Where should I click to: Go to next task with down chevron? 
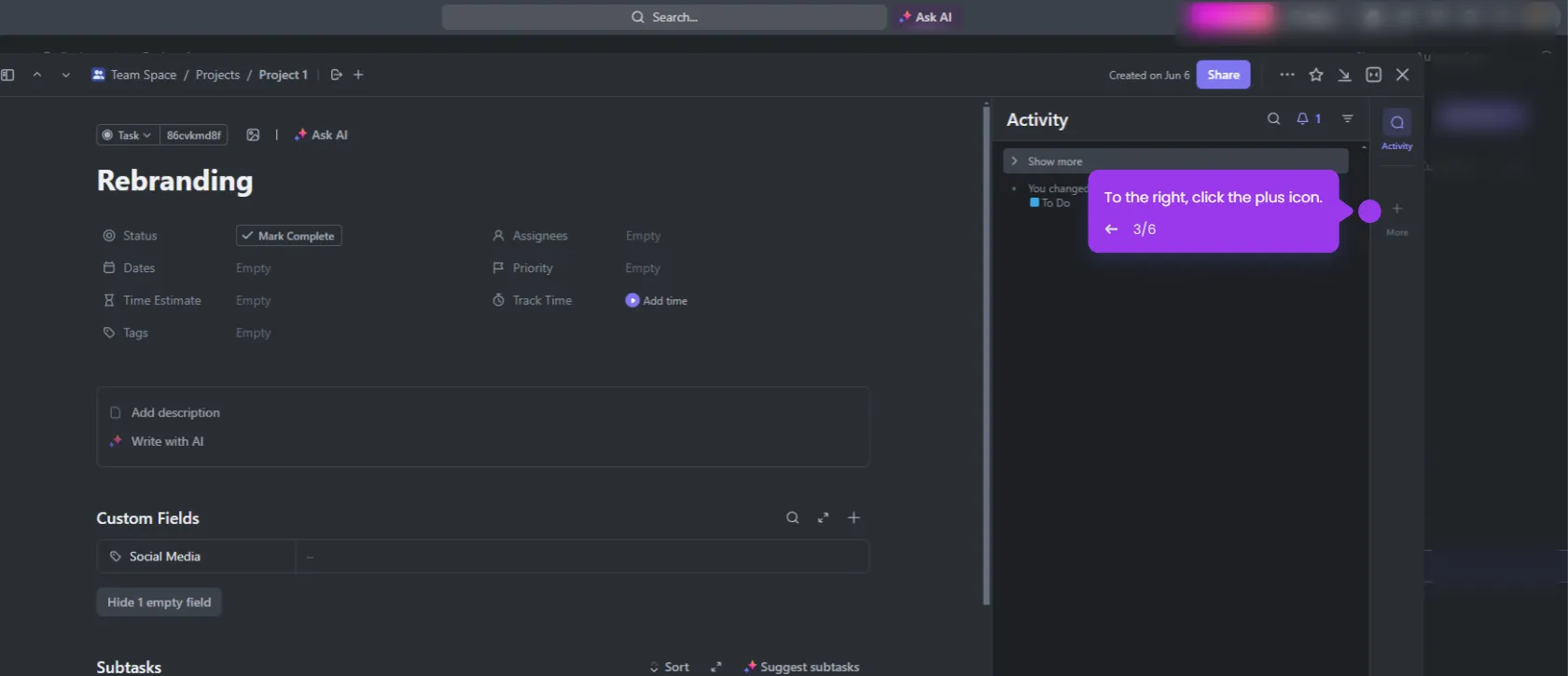[x=65, y=75]
